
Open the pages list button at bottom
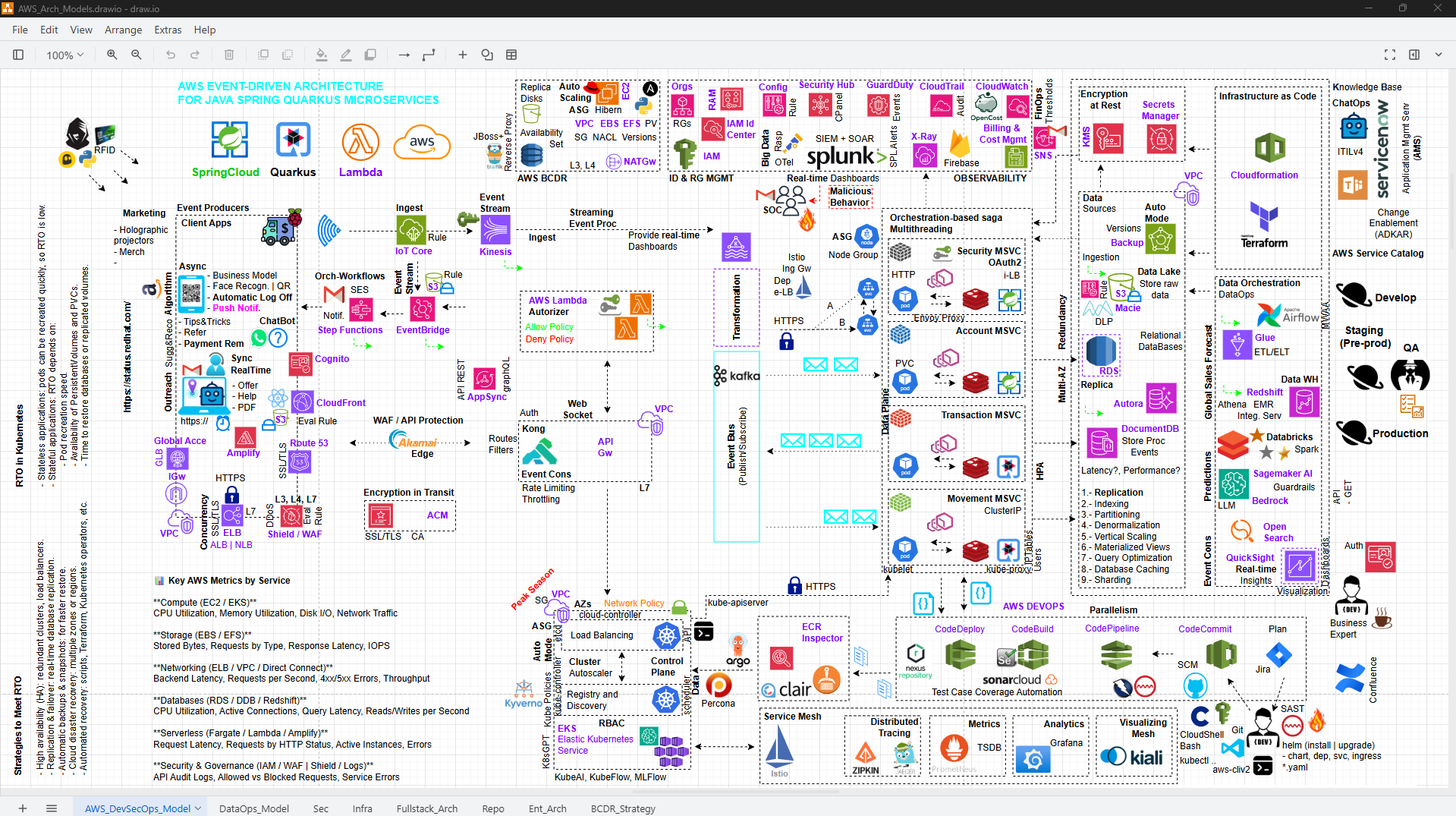click(x=52, y=808)
